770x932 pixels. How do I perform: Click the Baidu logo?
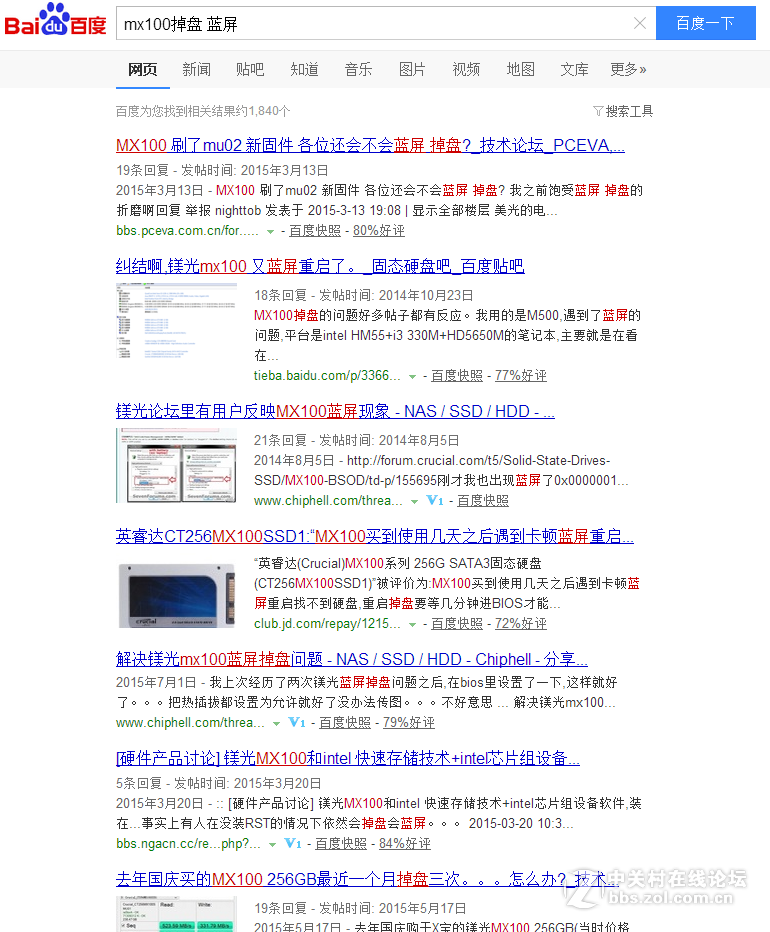(55, 20)
